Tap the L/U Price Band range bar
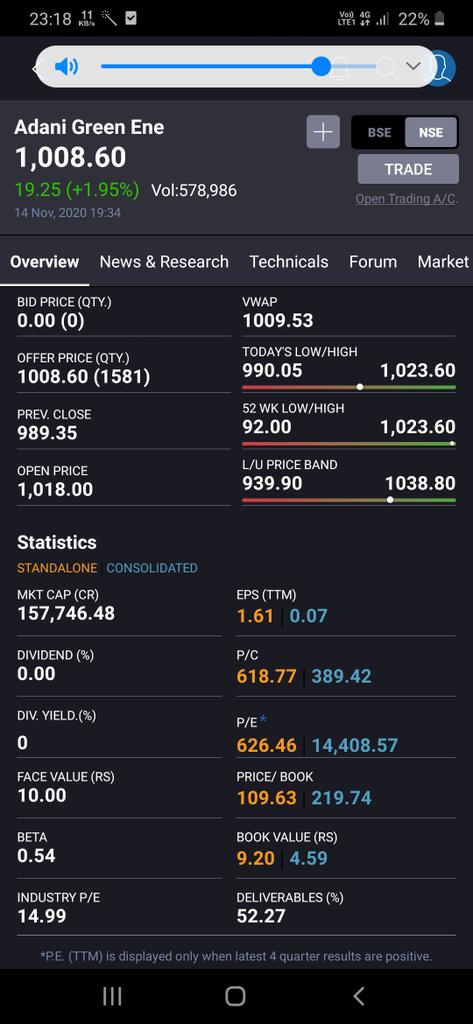Viewport: 473px width, 1024px height. 349,500
